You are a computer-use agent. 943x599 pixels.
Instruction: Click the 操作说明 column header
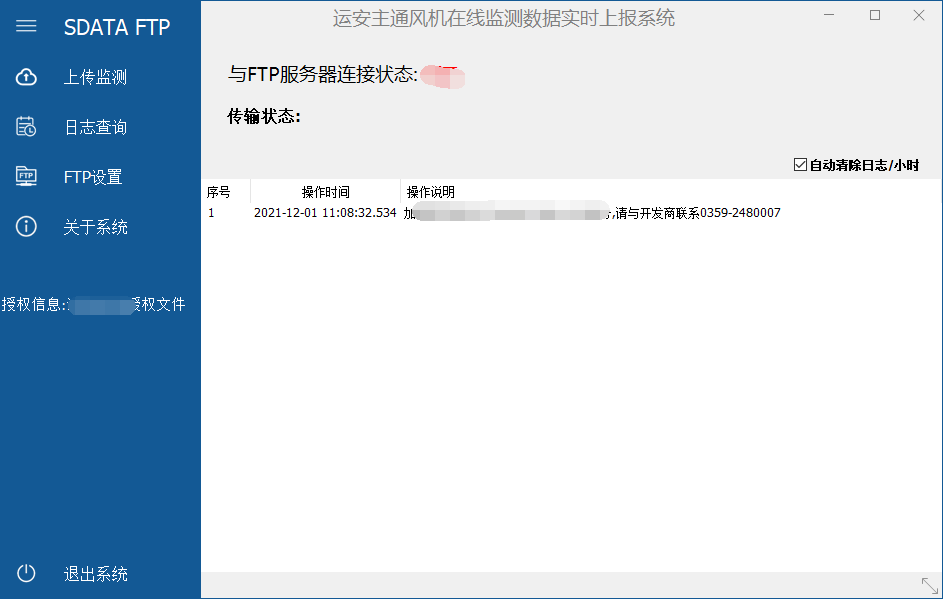click(x=431, y=192)
